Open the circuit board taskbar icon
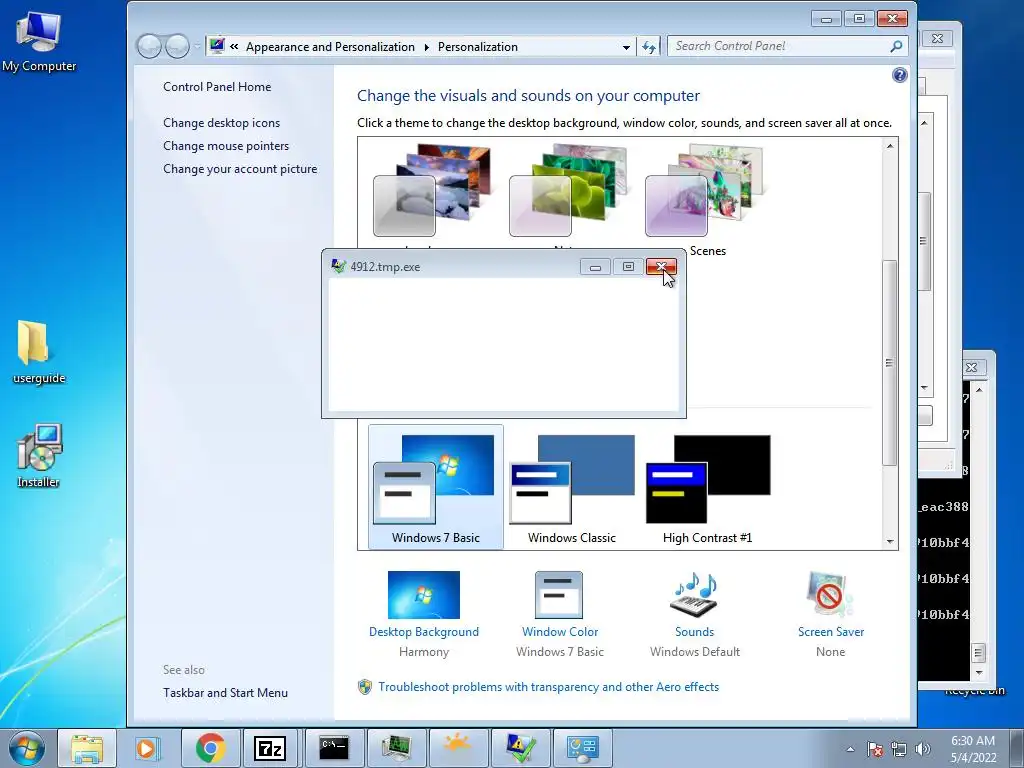The image size is (1024, 768). 396,748
